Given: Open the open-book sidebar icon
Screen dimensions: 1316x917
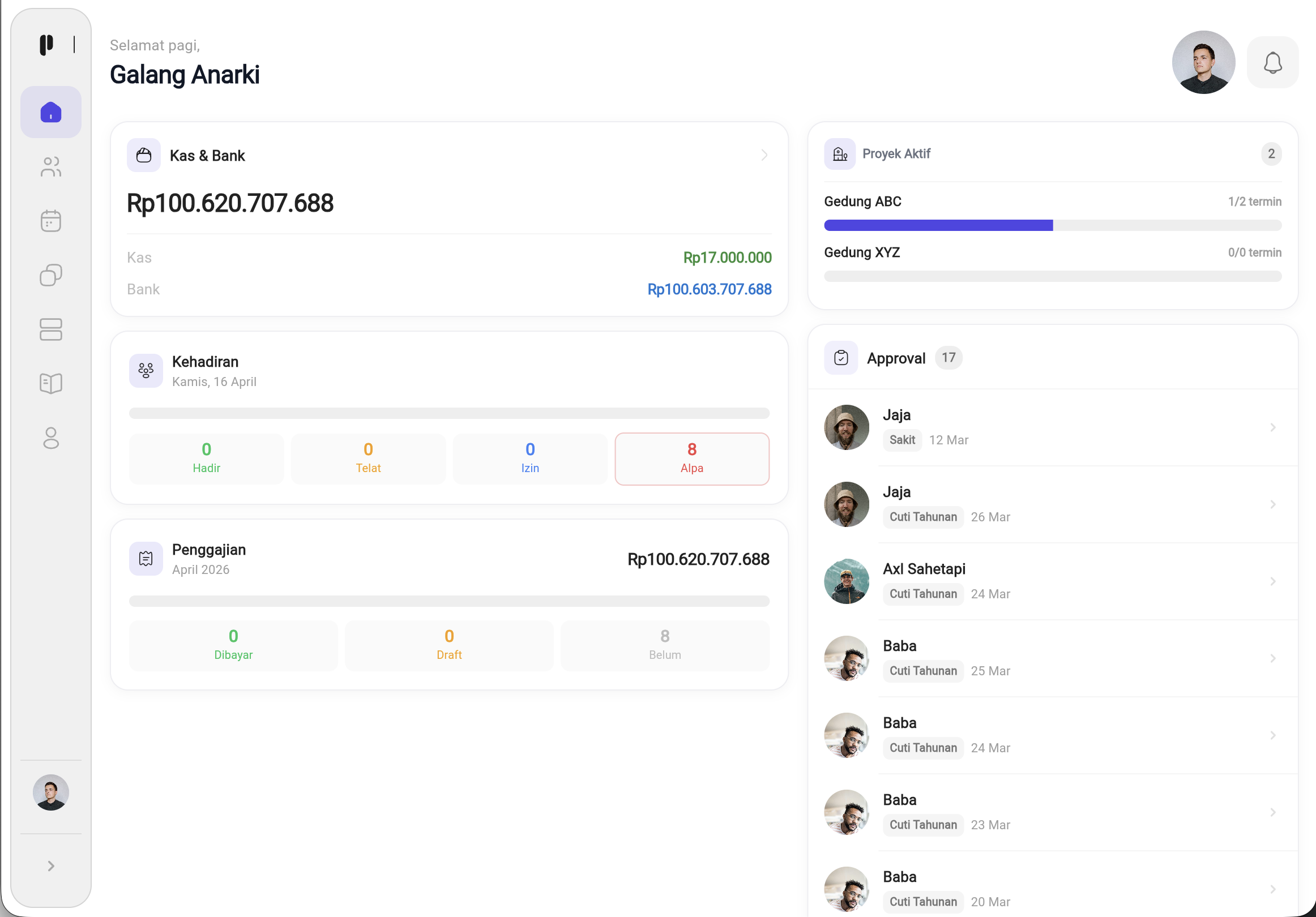Looking at the screenshot, I should click(x=51, y=383).
